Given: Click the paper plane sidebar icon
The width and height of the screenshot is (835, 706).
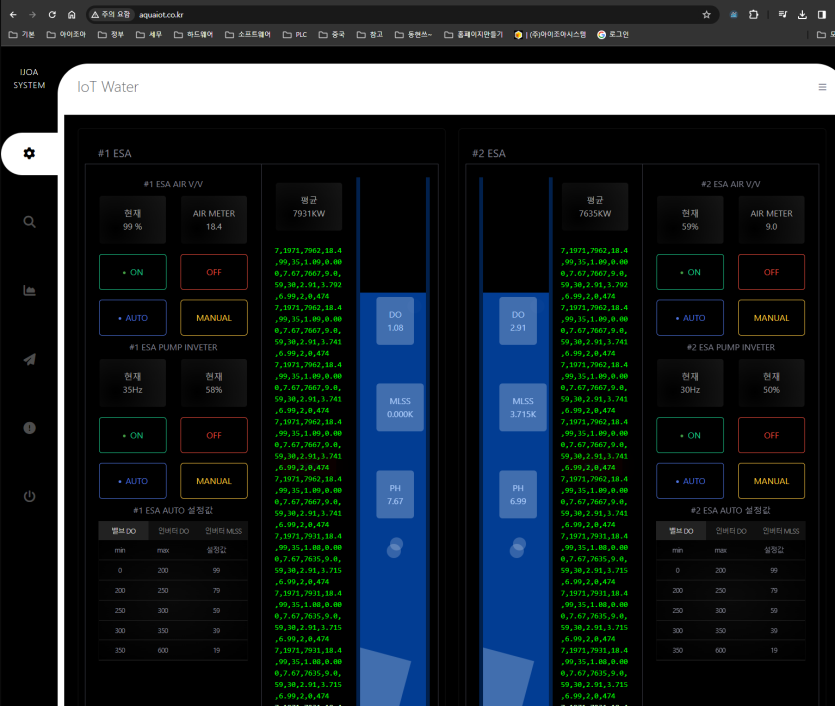Looking at the screenshot, I should [x=29, y=359].
